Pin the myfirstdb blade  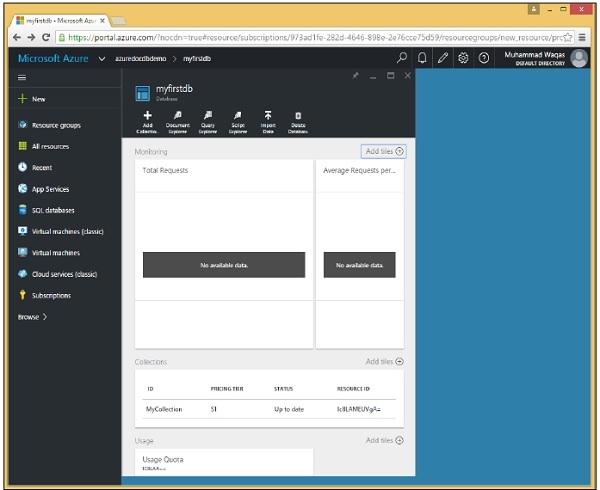pyautogui.click(x=355, y=76)
